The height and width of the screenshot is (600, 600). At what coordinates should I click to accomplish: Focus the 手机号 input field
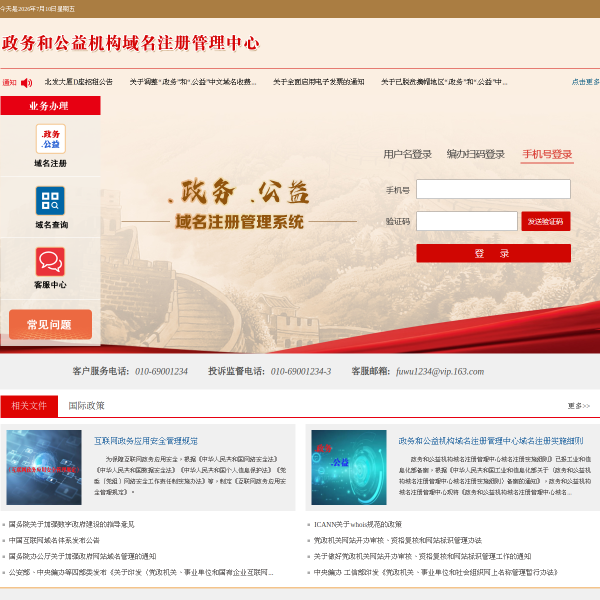tap(493, 189)
